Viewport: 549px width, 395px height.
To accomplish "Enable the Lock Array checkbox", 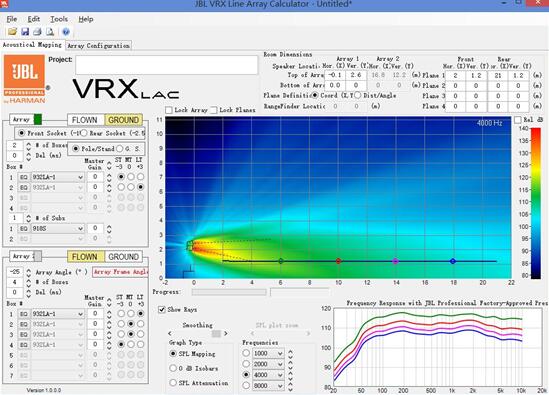I will (169, 110).
